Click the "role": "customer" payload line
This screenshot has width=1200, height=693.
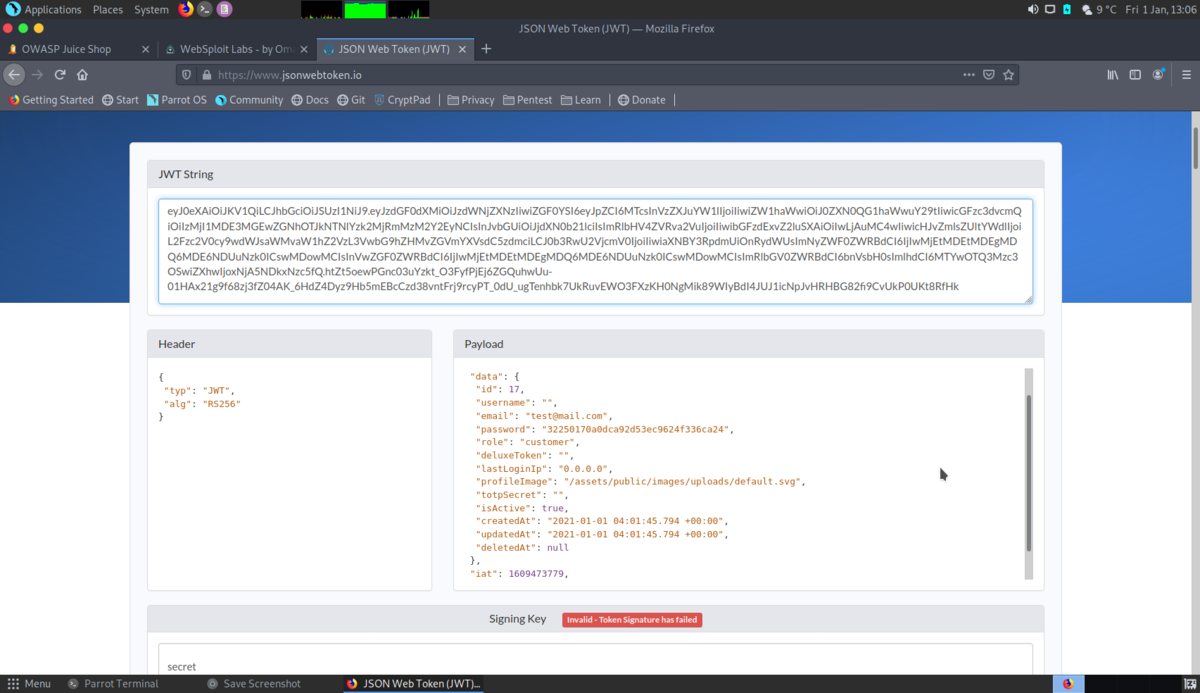tap(529, 442)
